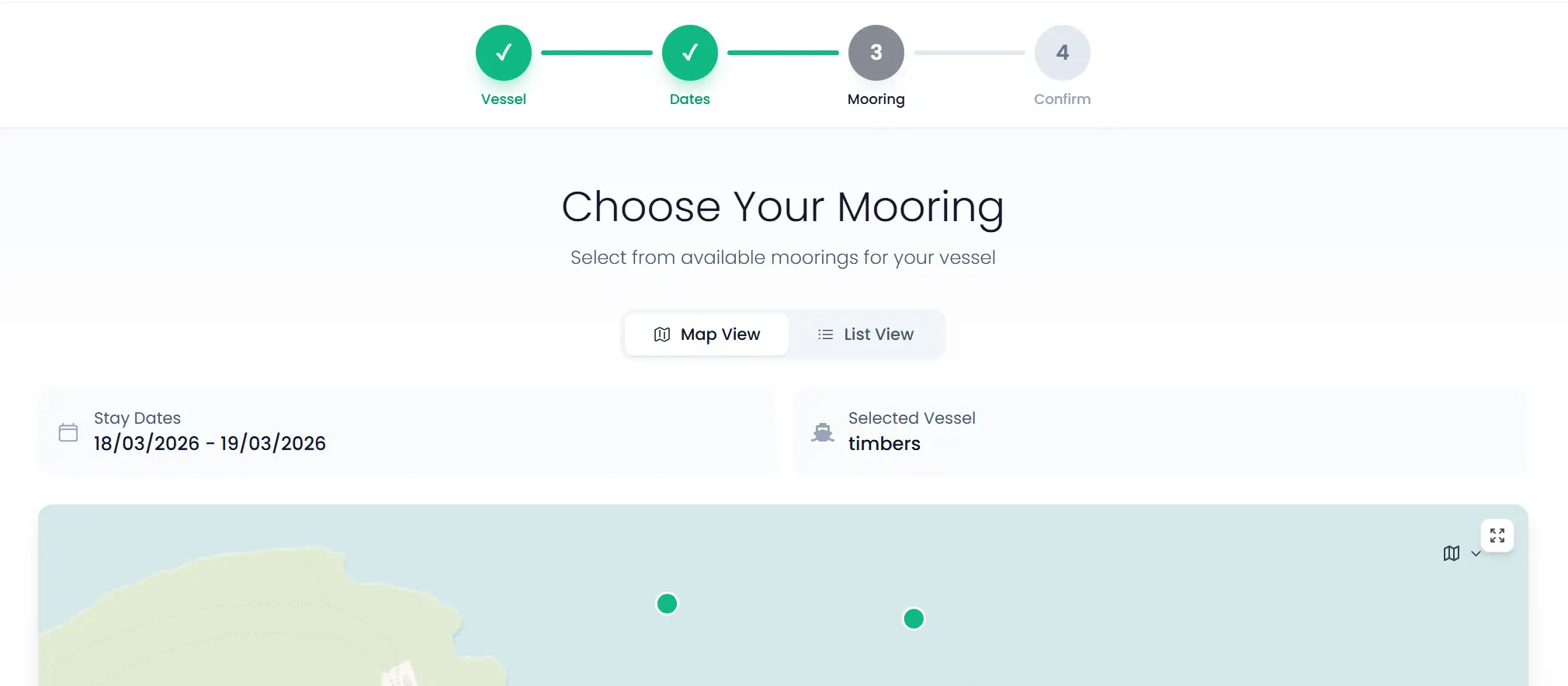Click the Vessel step label
Image resolution: width=1568 pixels, height=686 pixels.
(x=503, y=99)
